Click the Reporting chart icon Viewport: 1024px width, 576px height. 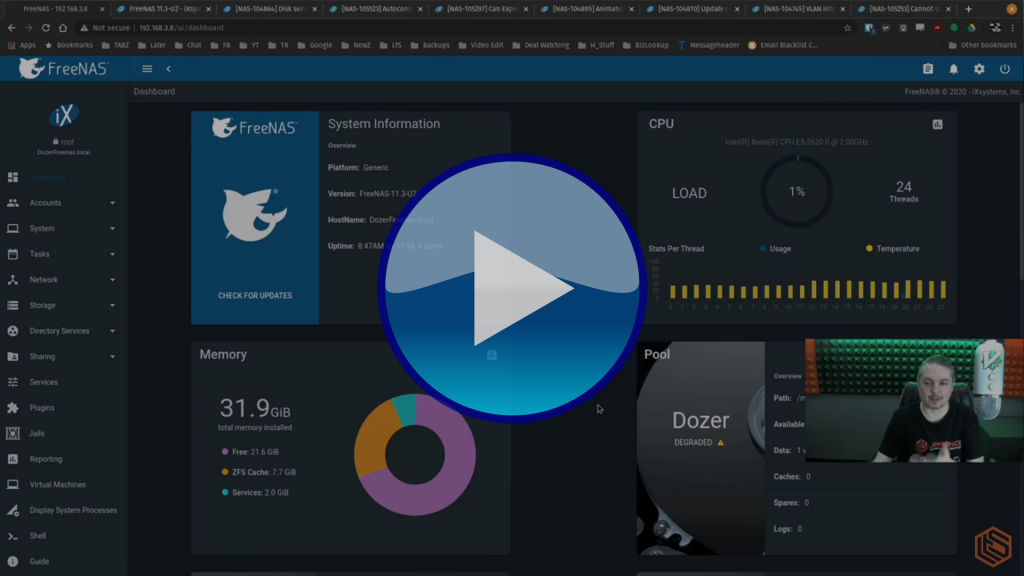tap(13, 459)
